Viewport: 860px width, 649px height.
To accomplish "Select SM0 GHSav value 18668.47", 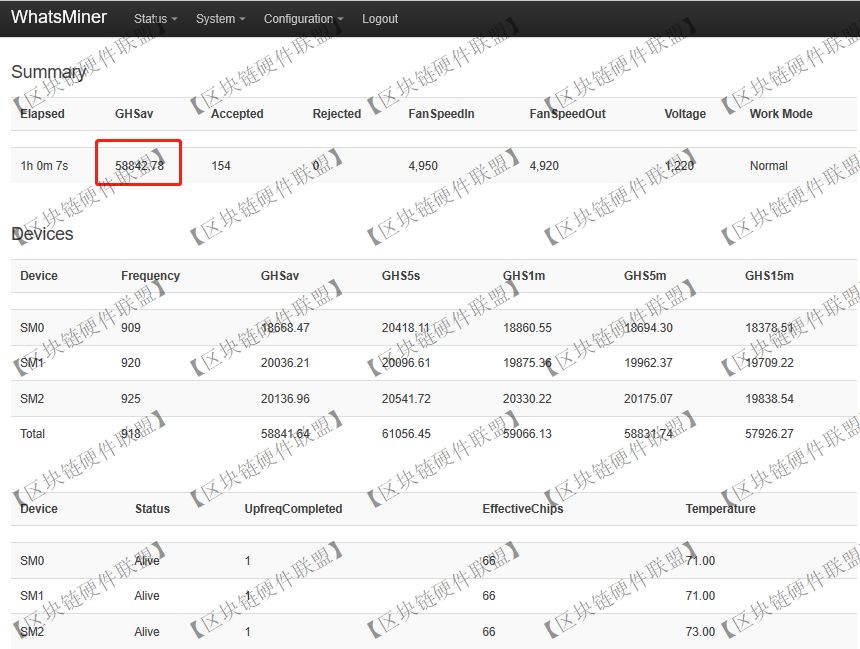I will tap(285, 328).
